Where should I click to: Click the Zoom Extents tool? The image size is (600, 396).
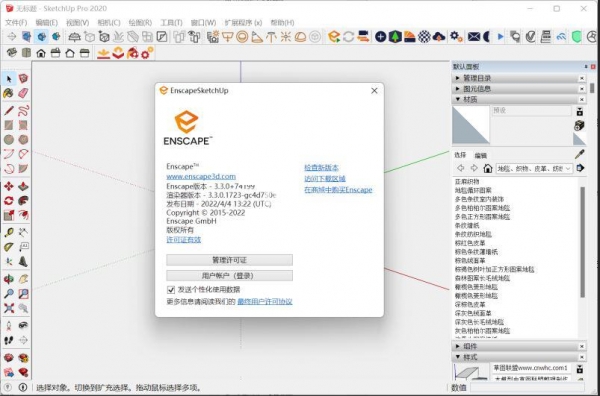pyautogui.click(x=8, y=308)
